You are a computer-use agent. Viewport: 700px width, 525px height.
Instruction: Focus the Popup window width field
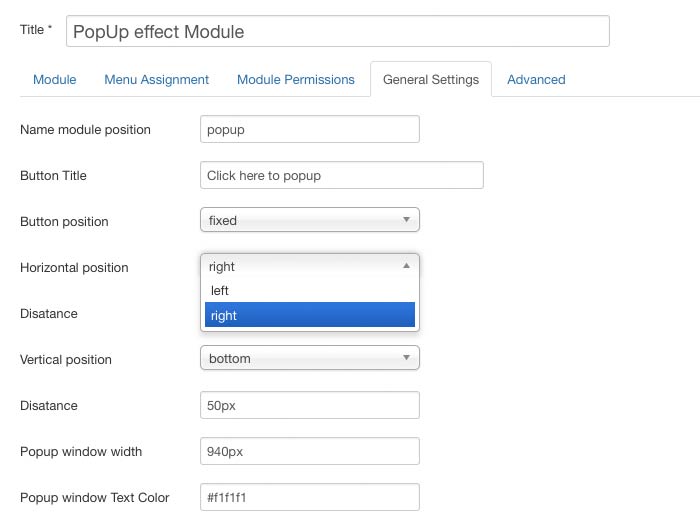point(309,451)
